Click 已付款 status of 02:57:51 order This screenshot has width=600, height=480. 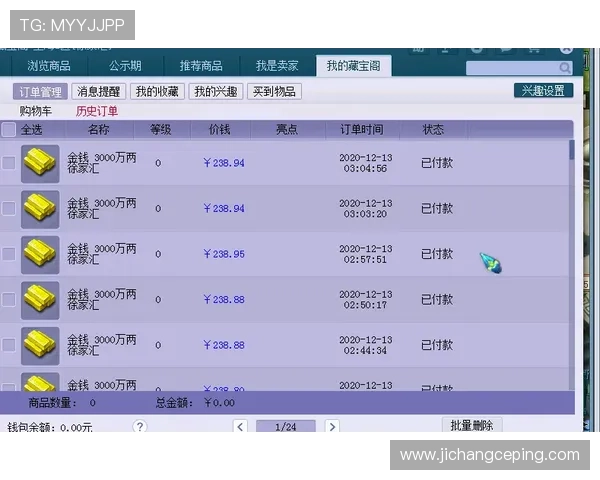tap(437, 254)
